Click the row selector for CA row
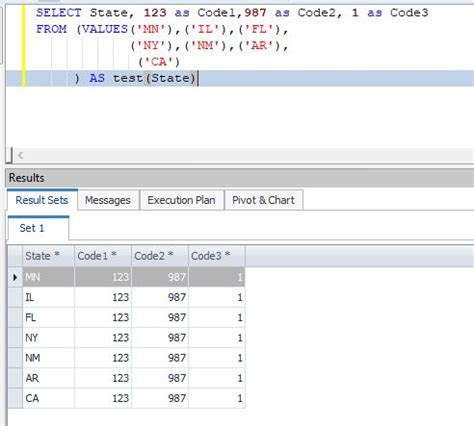 15,398
